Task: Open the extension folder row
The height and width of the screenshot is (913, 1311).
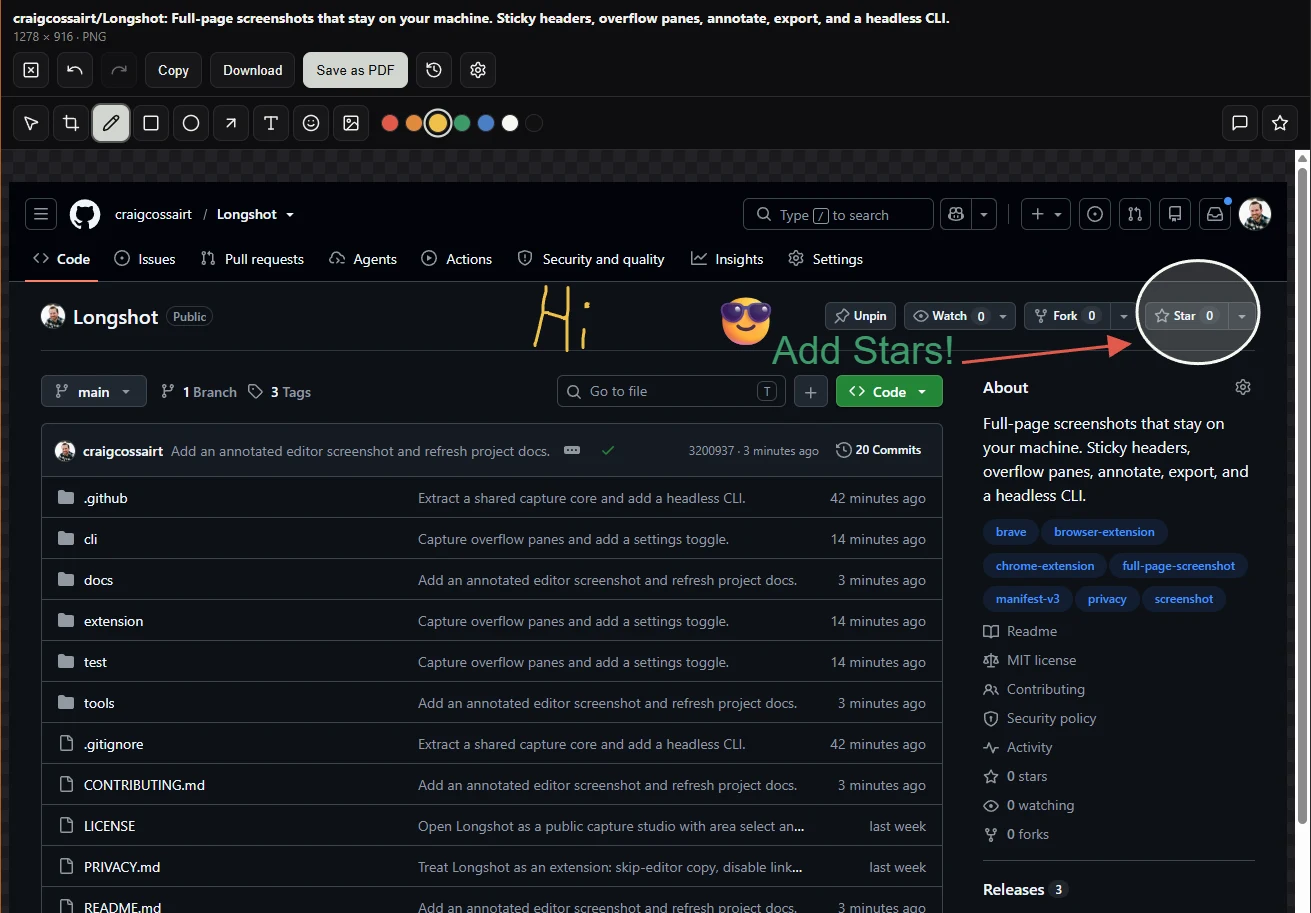Action: [492, 621]
